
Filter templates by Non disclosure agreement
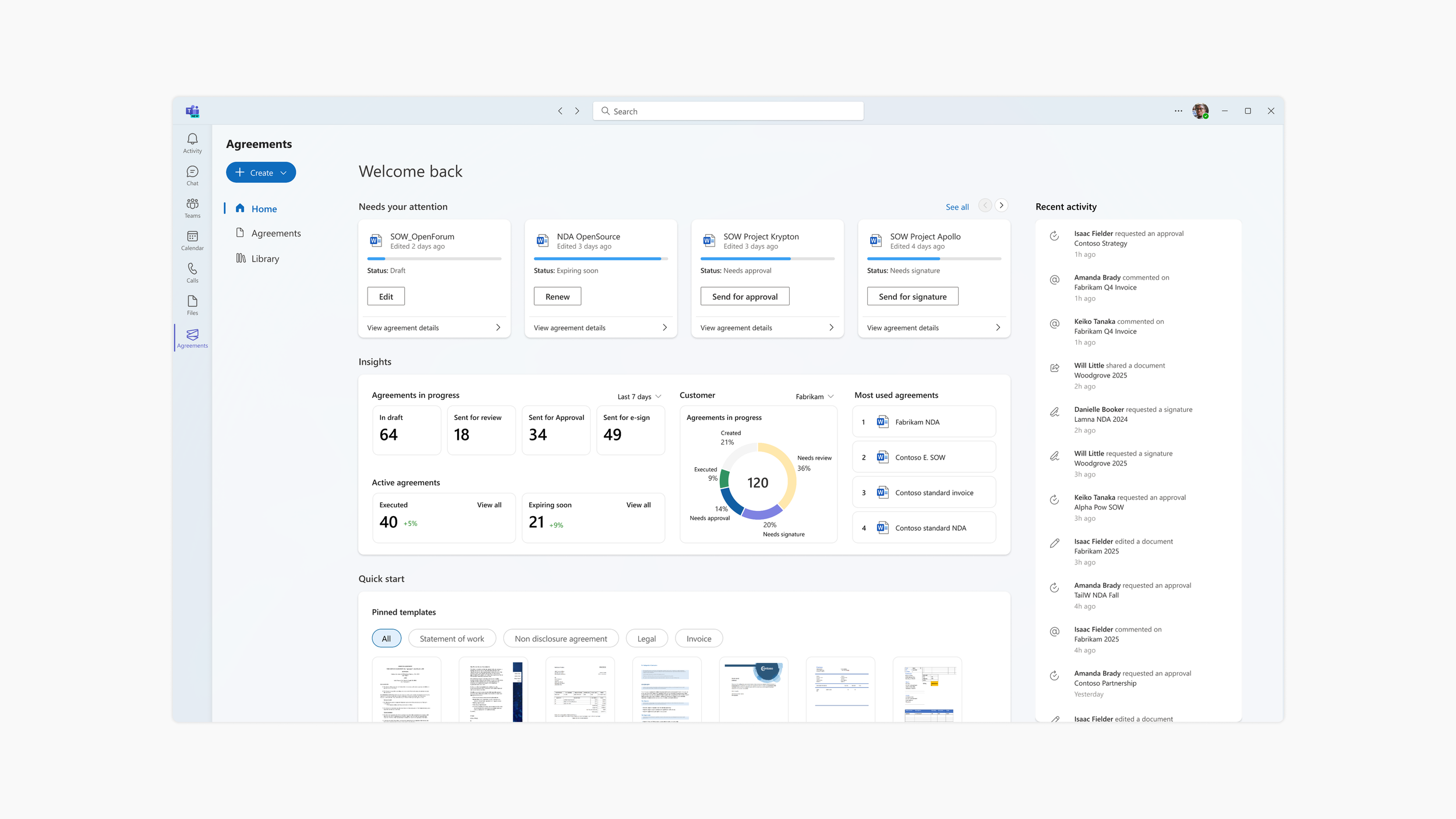point(561,638)
